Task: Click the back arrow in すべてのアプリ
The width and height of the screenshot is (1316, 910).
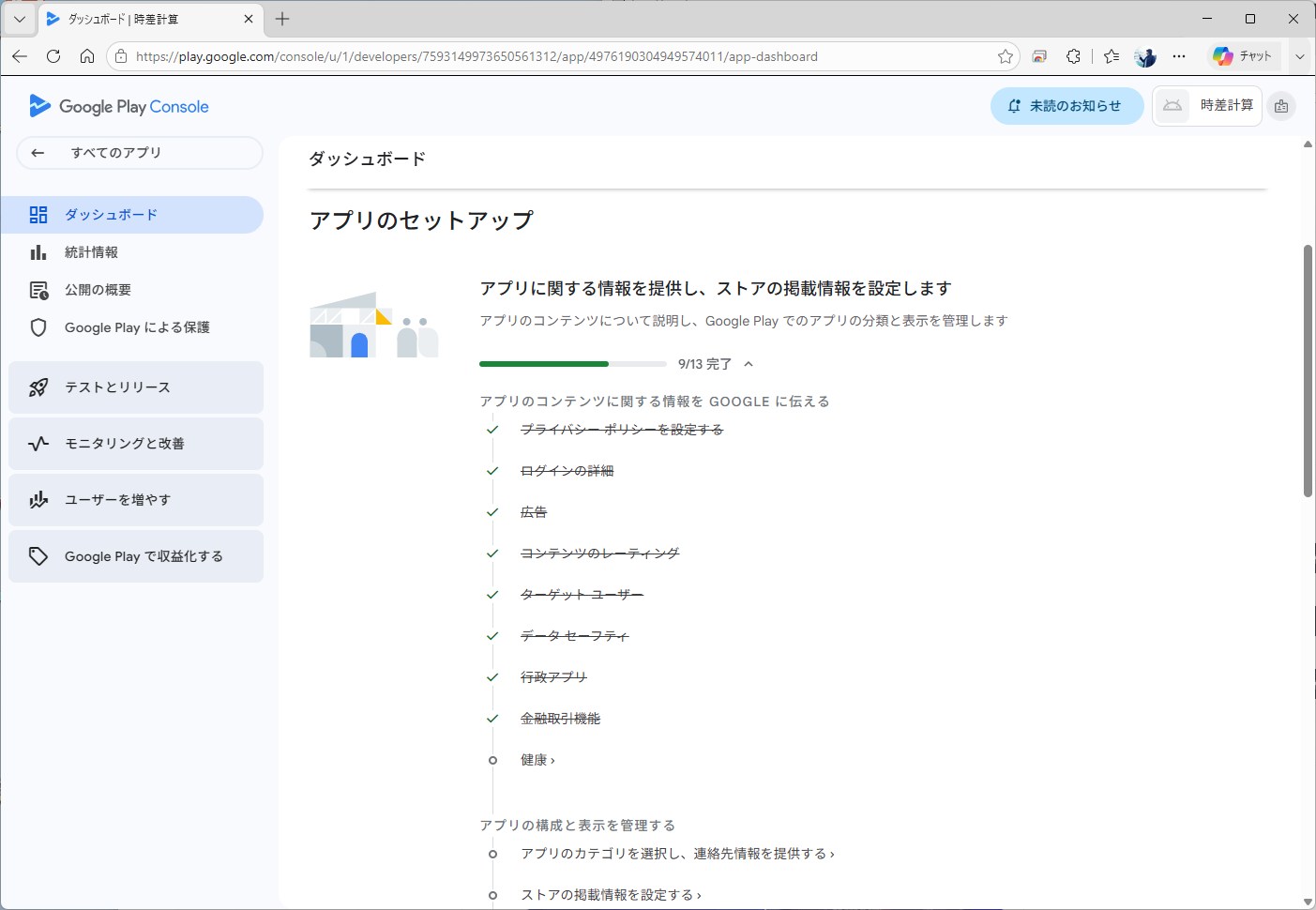Action: click(38, 153)
